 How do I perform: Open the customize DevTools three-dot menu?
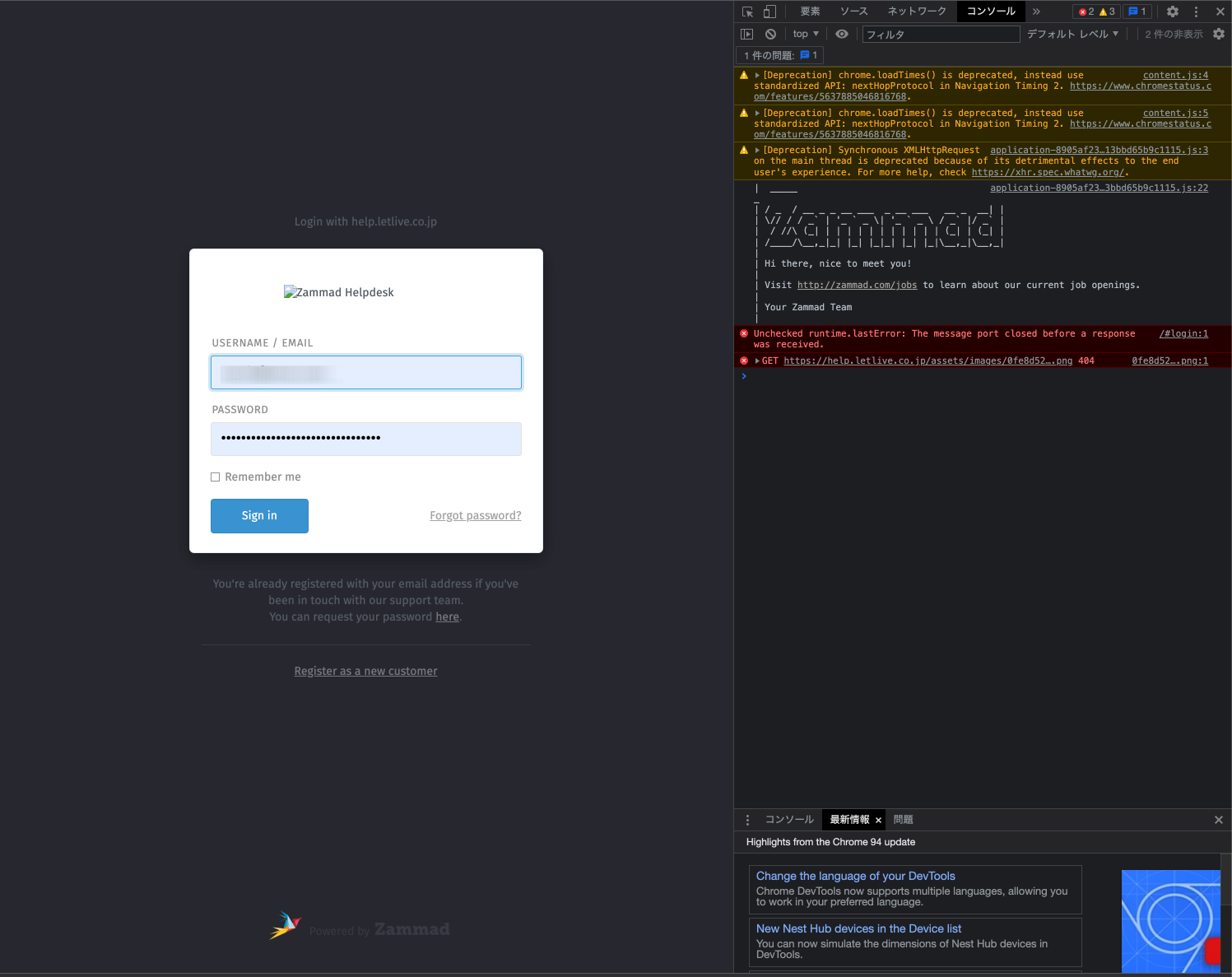click(1196, 12)
